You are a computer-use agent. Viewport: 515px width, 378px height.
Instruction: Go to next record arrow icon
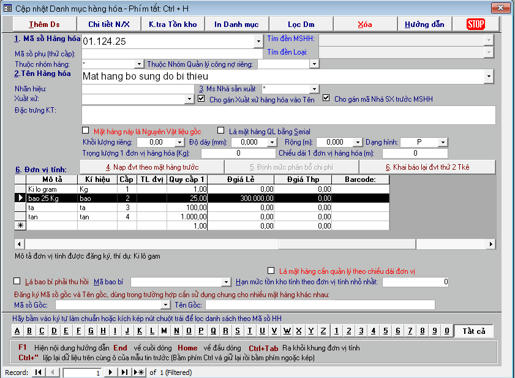coord(110,372)
